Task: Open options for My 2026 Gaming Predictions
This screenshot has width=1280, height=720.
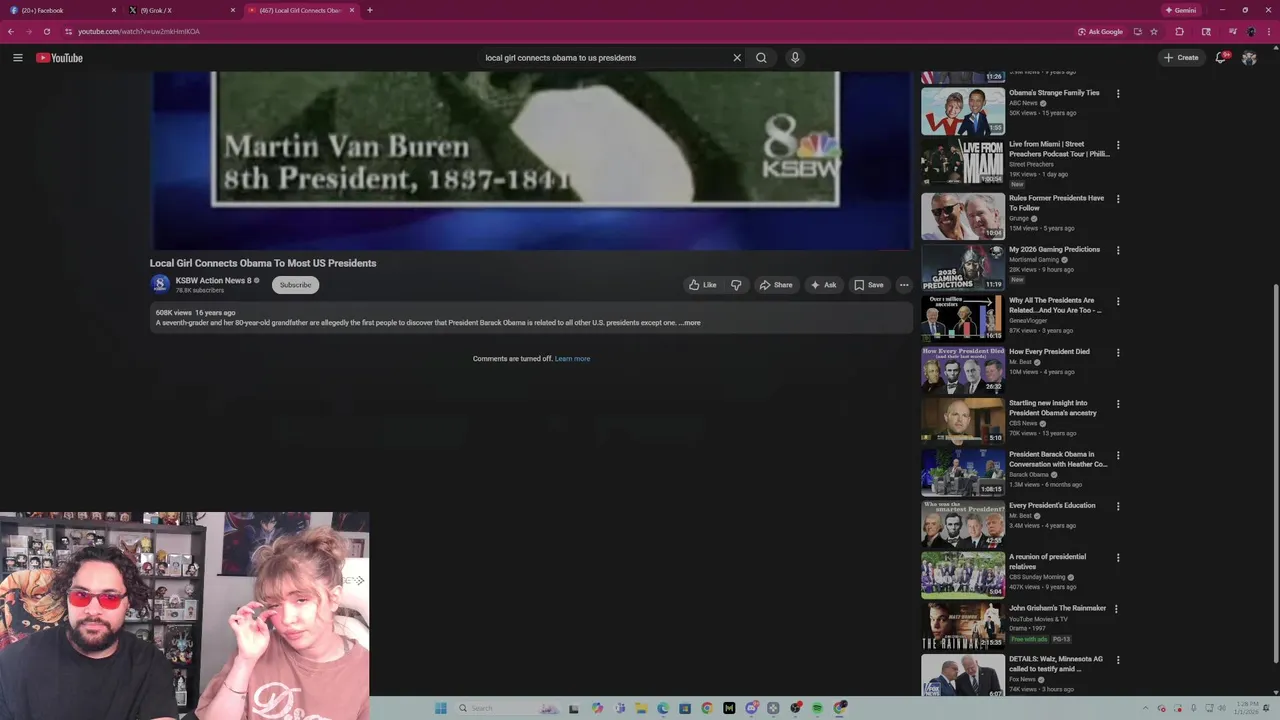Action: tap(1118, 250)
